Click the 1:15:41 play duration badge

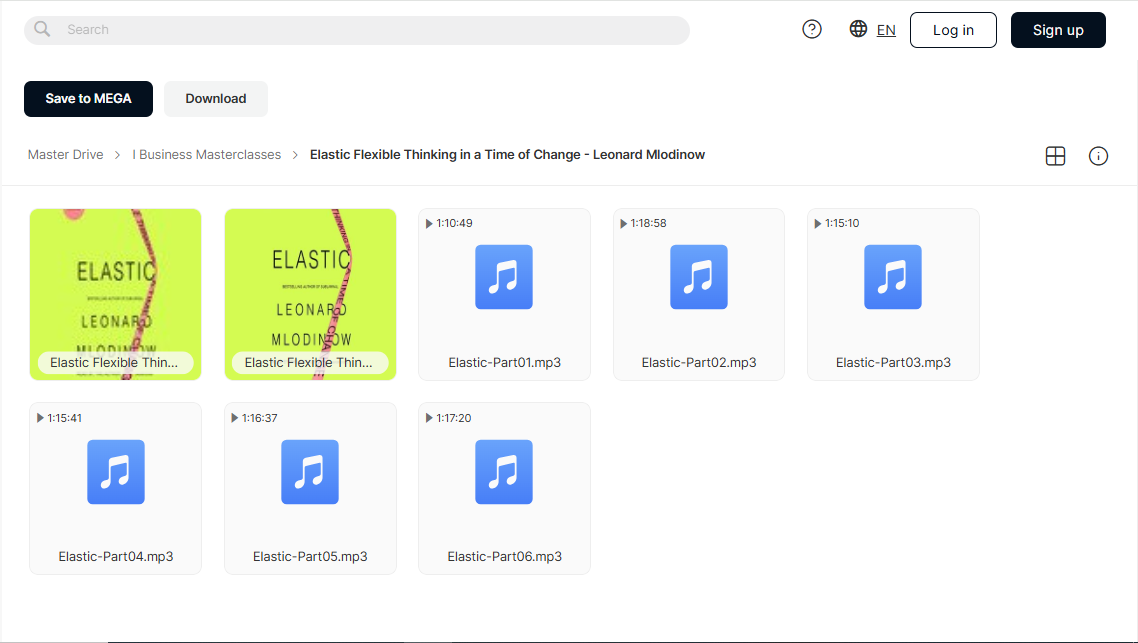[60, 418]
